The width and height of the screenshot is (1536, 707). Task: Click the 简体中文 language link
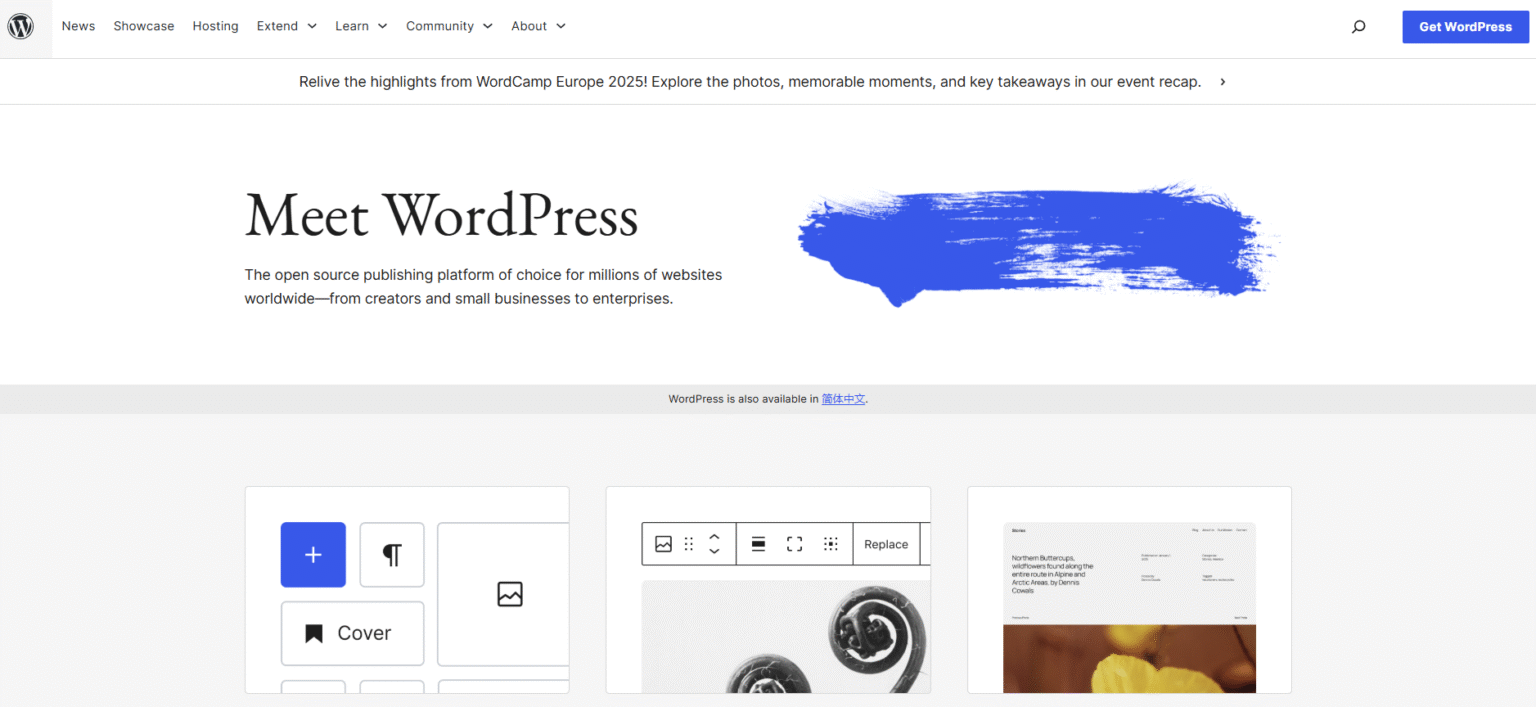[843, 399]
